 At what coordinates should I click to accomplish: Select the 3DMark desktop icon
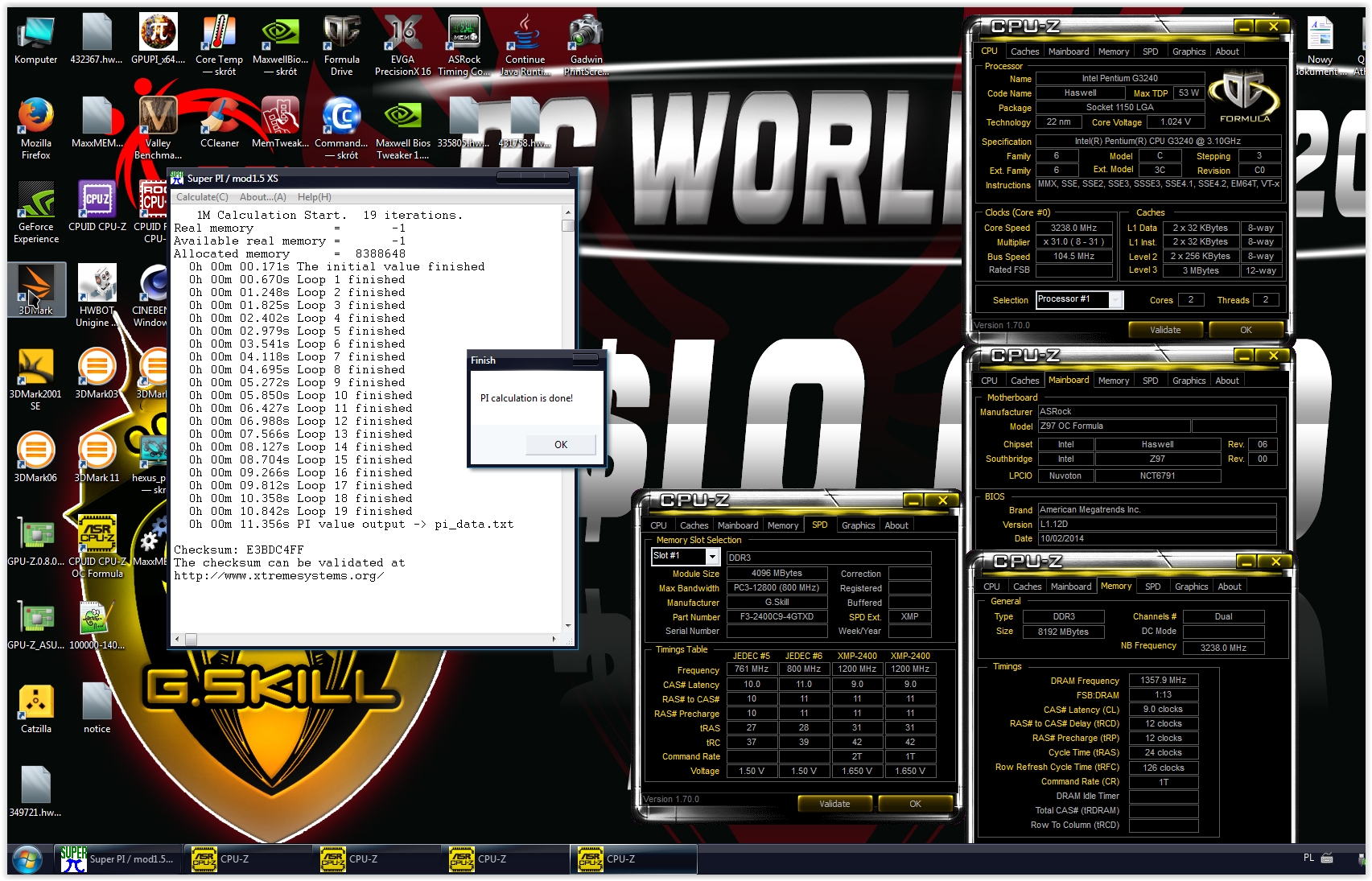35,290
